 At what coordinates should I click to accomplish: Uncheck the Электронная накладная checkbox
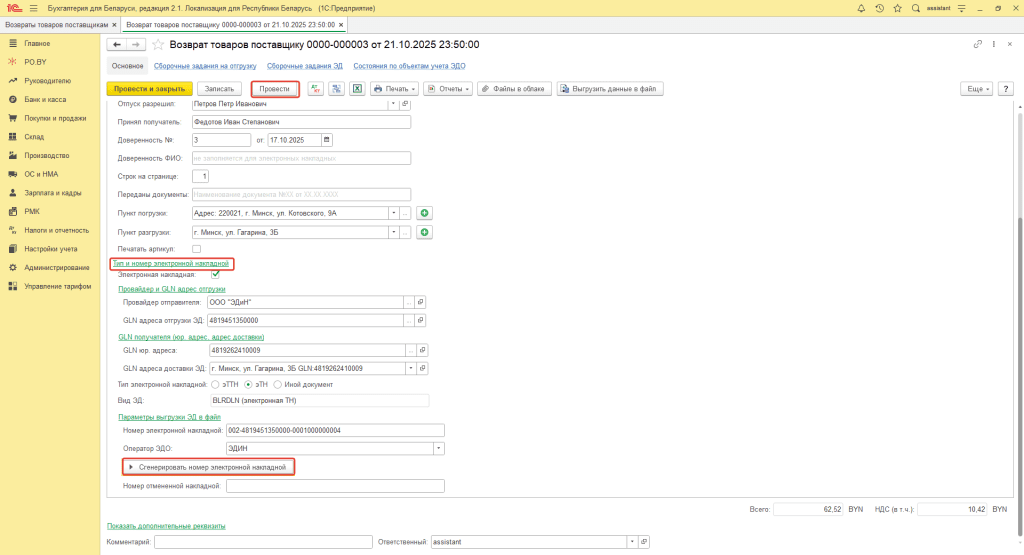(x=216, y=274)
